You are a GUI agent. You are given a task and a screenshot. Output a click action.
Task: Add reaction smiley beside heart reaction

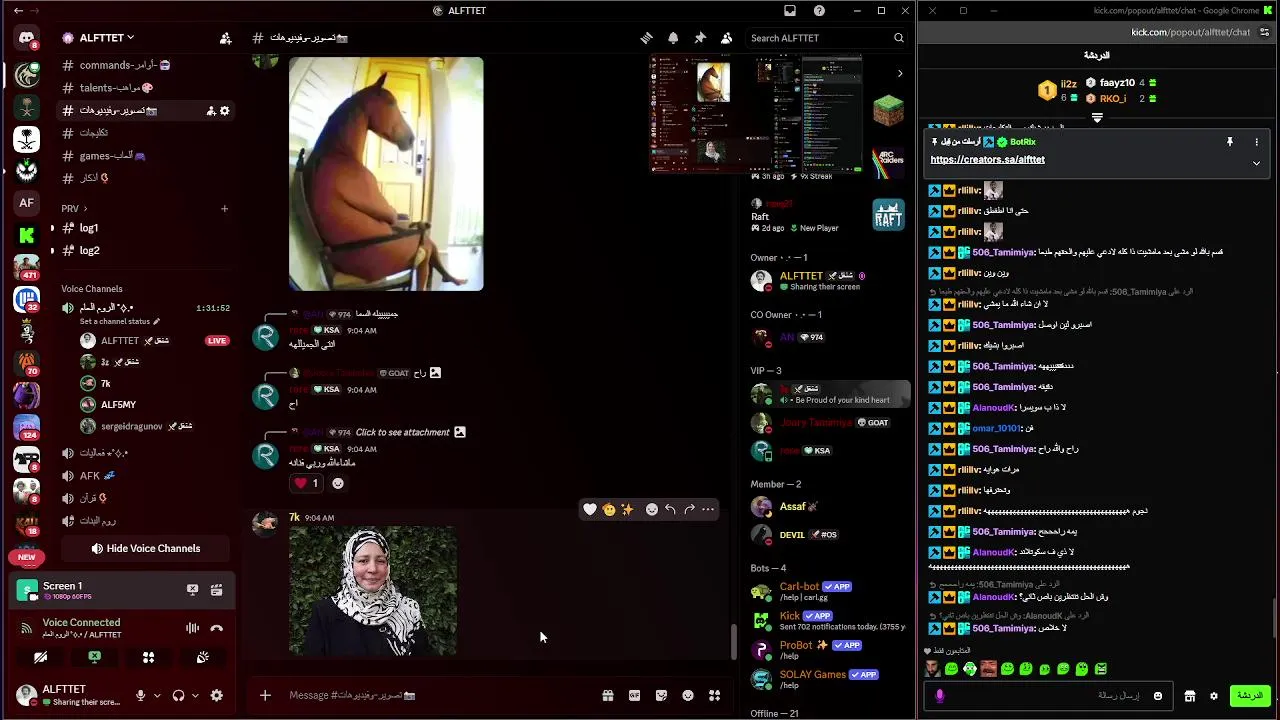tap(338, 483)
